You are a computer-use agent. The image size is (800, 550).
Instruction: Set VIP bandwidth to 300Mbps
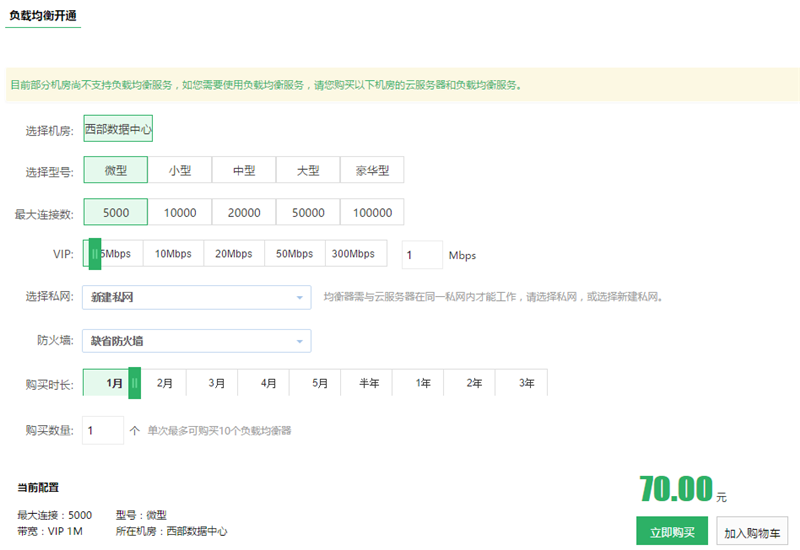tap(356, 254)
